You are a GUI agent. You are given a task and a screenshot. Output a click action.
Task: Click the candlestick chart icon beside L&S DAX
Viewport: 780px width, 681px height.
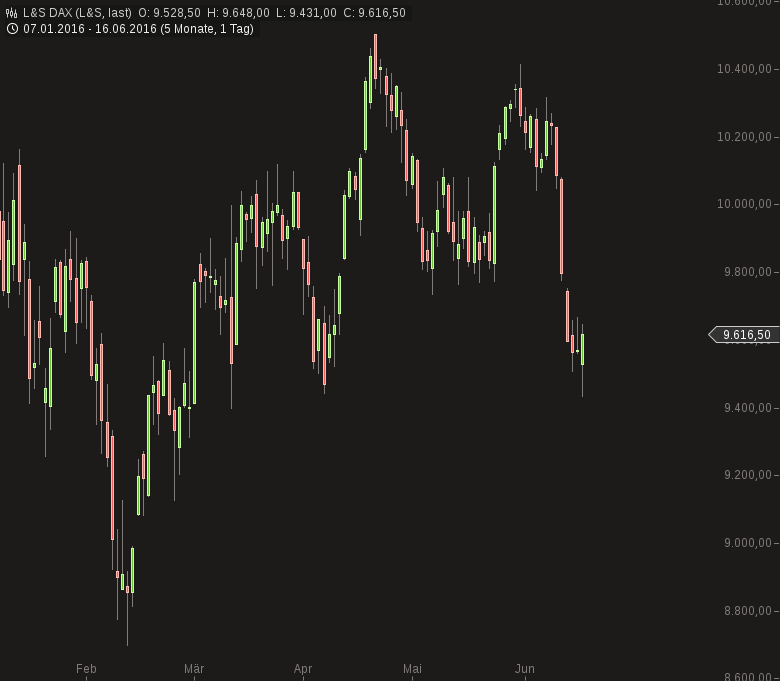tap(11, 13)
